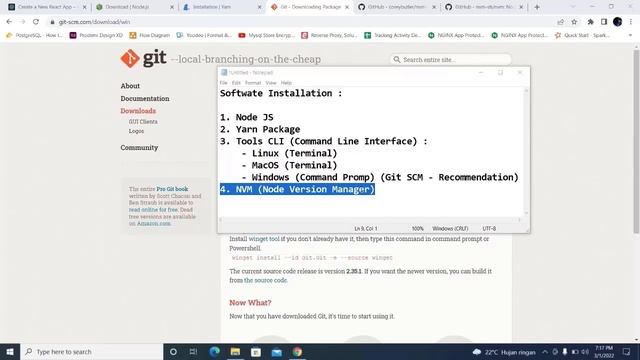Image resolution: width=640 pixels, height=360 pixels.
Task: Expand the bookmarks bar overflow arrow
Action: pos(630,36)
